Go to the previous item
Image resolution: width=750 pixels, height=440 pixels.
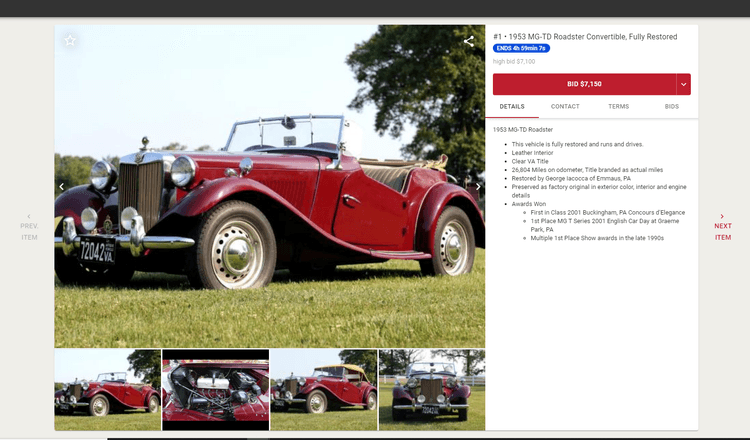click(x=29, y=227)
